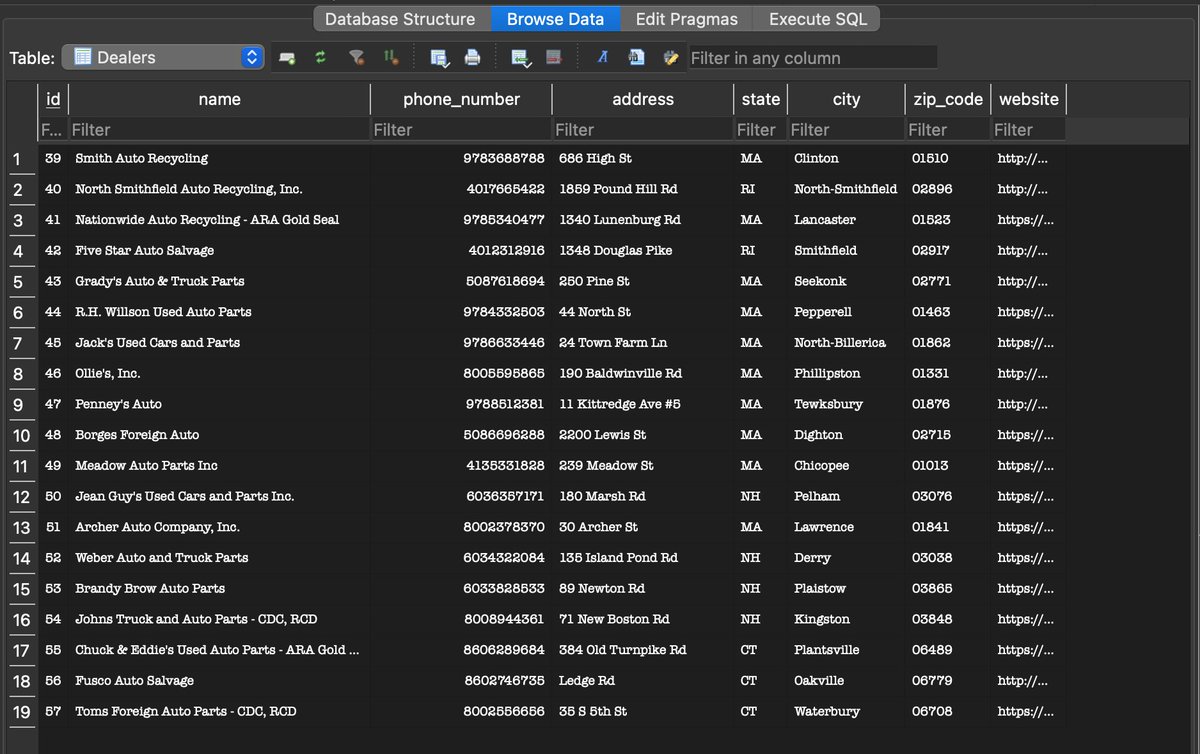Viewport: 1200px width, 754px height.
Task: Click the table row icon left of refresh
Action: tap(287, 58)
